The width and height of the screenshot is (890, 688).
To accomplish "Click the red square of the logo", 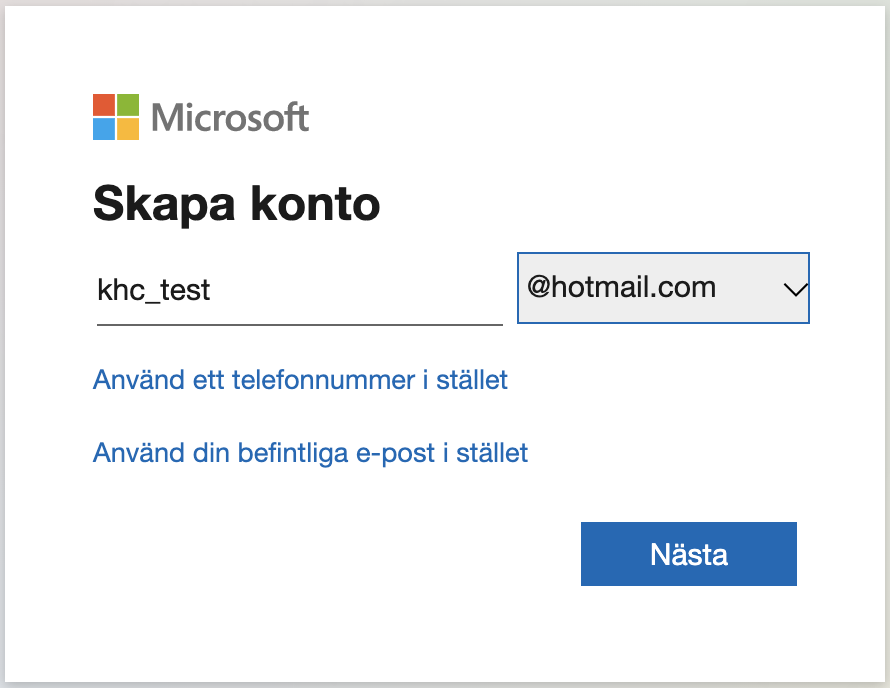I will pyautogui.click(x=104, y=105).
